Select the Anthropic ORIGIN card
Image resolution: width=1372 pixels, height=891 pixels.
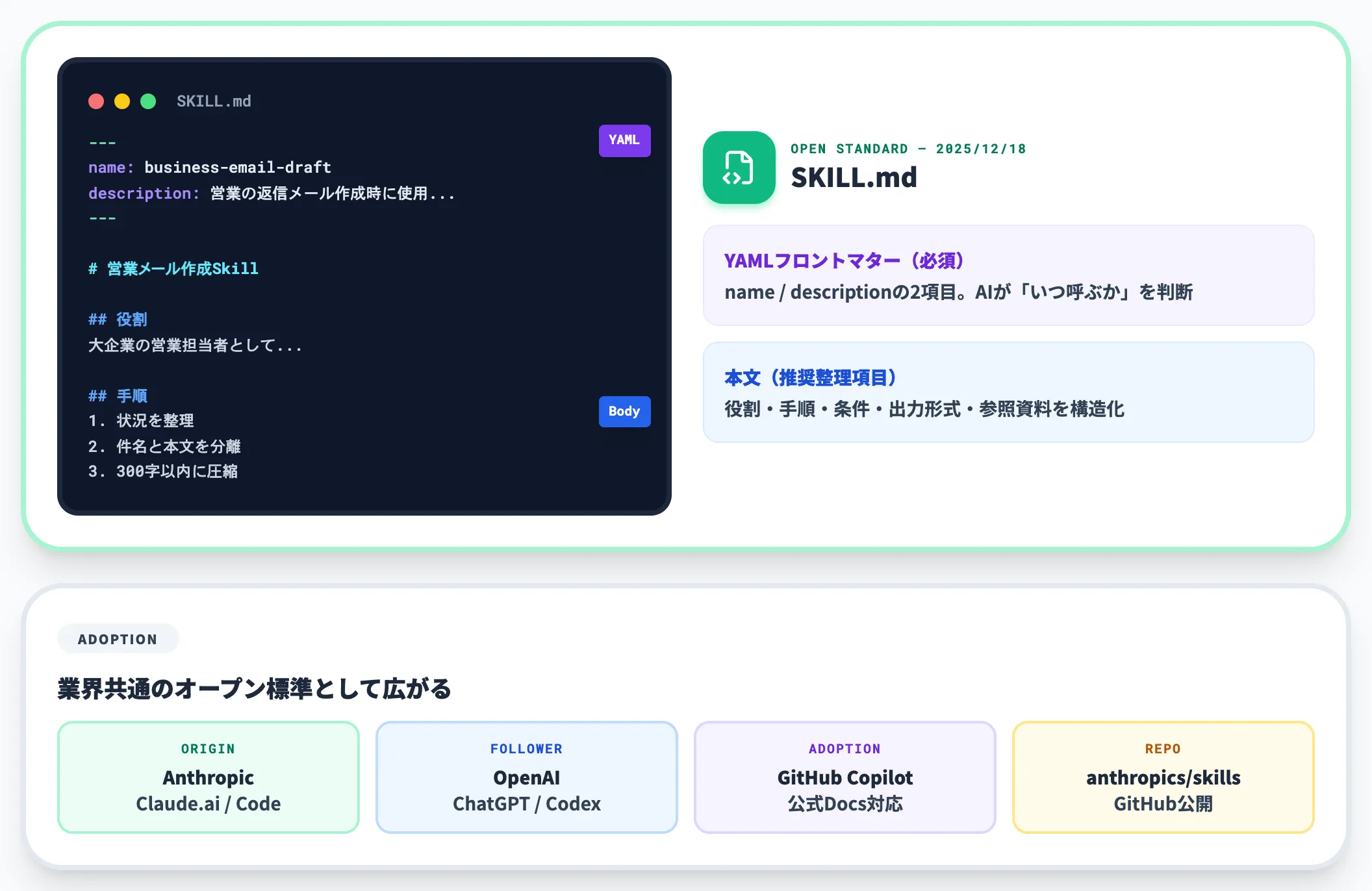209,777
